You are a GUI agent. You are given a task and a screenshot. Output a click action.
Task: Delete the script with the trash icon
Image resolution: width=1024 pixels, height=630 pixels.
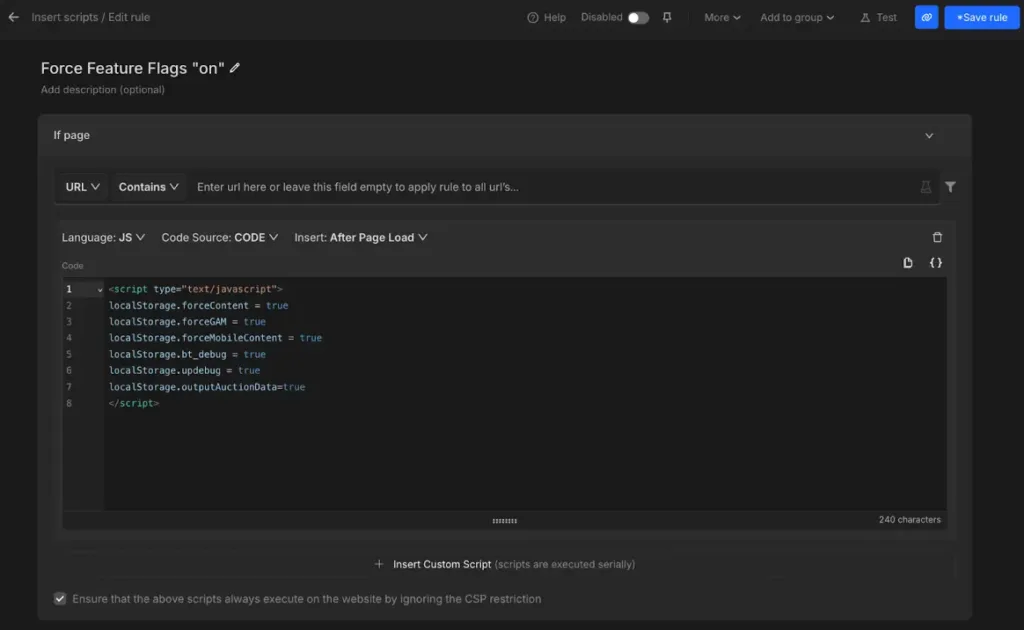point(937,238)
